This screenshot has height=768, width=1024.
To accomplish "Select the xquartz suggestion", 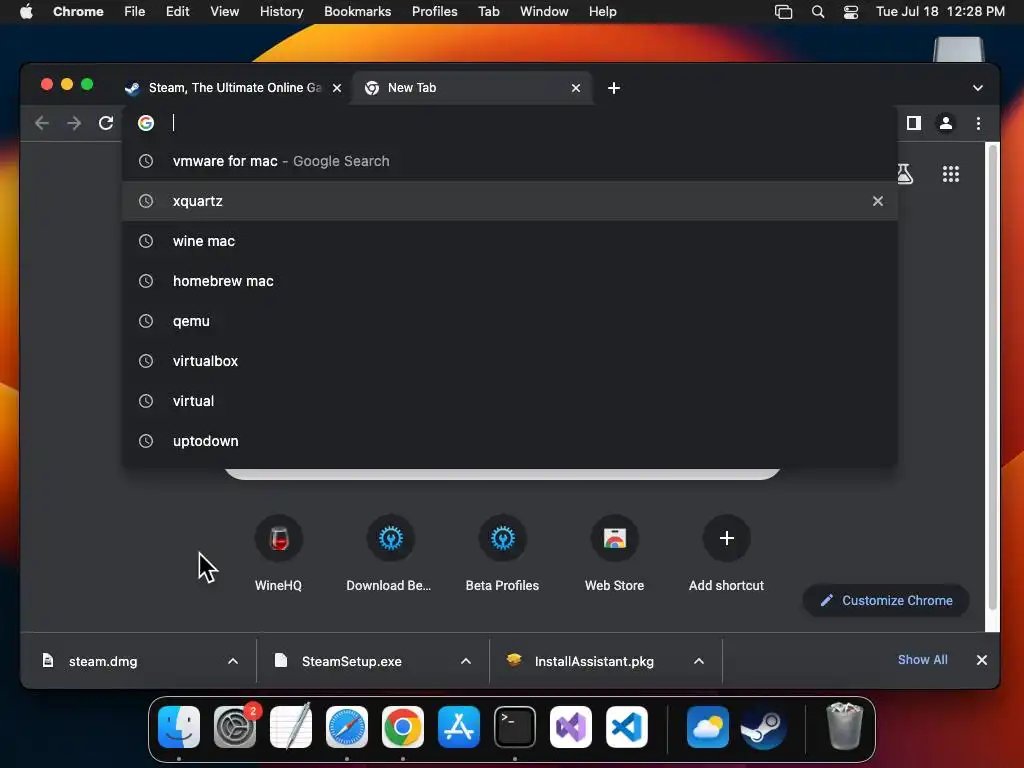I will point(509,201).
